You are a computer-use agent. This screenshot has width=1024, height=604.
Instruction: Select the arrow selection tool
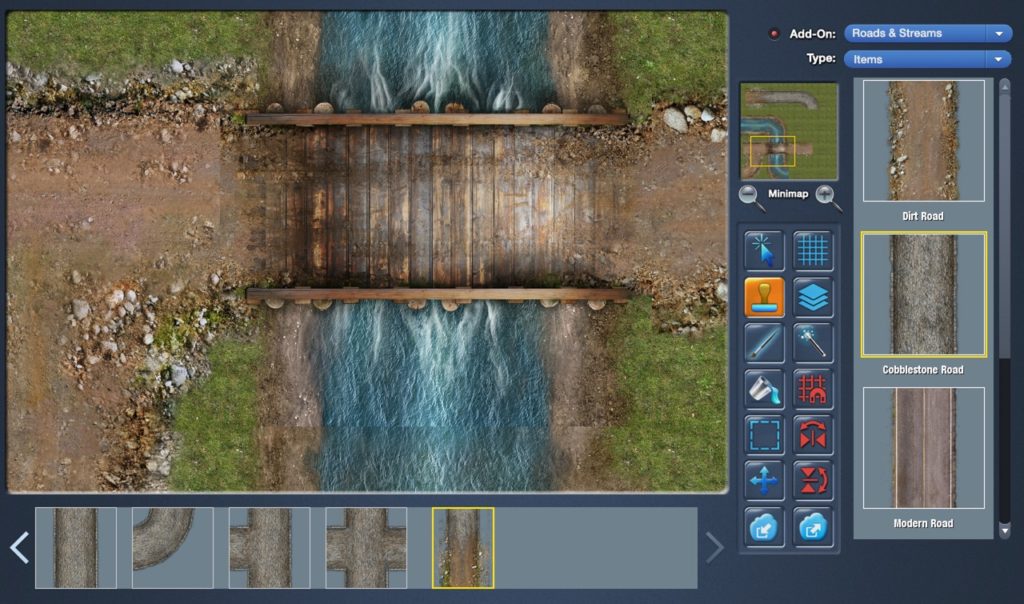point(765,250)
